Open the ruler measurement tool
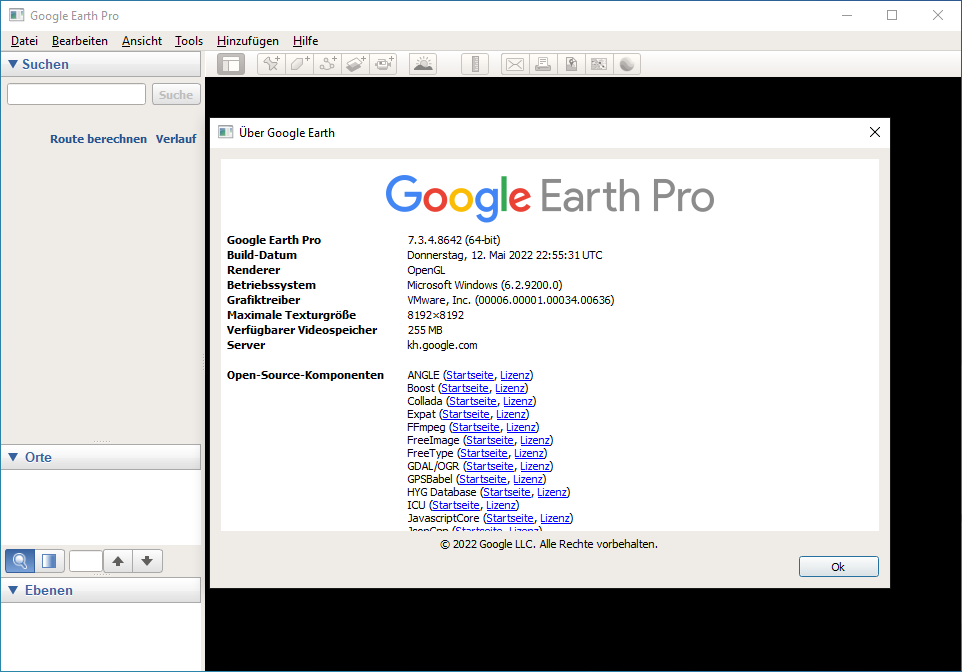 pos(475,64)
